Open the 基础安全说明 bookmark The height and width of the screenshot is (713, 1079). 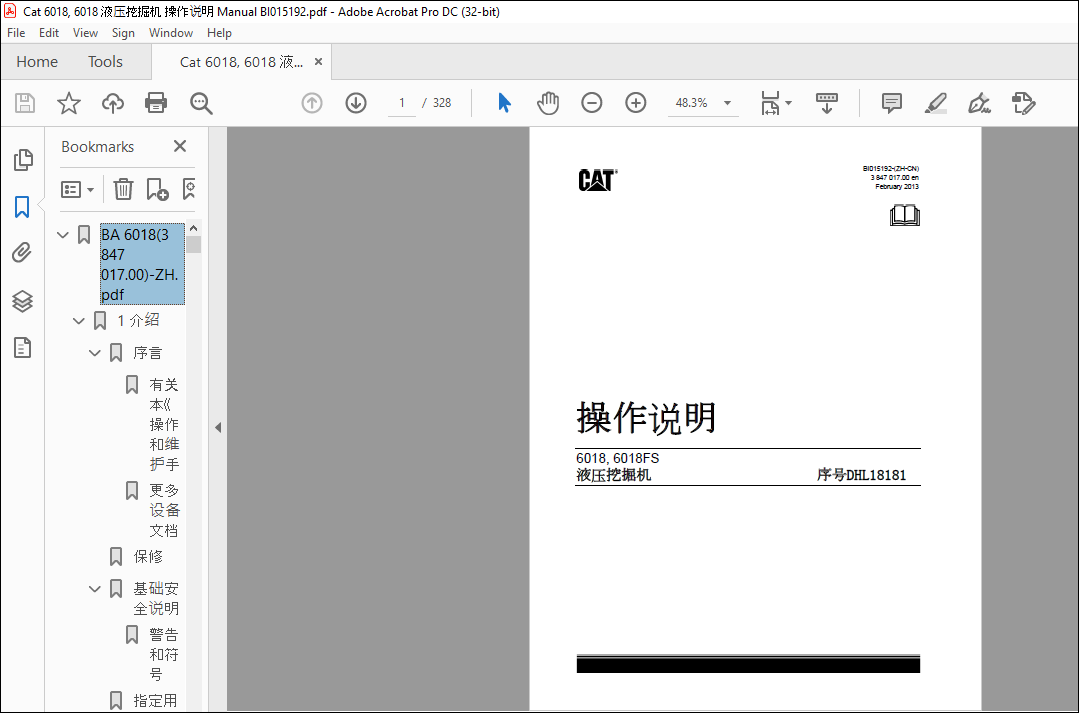pyautogui.click(x=156, y=599)
